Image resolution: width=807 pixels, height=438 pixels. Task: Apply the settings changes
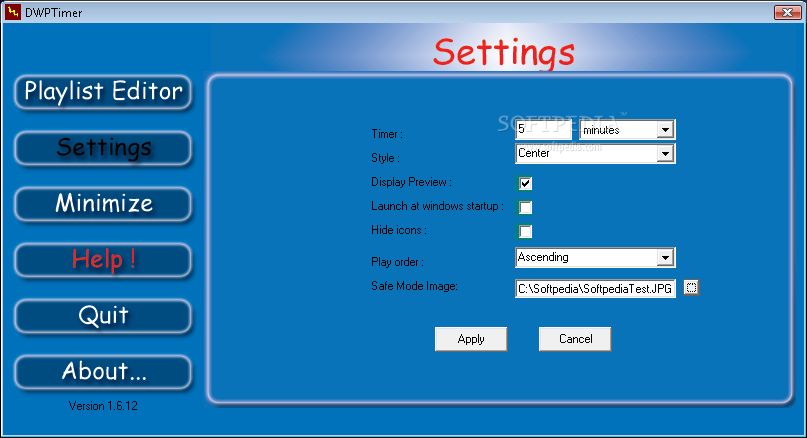tap(471, 339)
